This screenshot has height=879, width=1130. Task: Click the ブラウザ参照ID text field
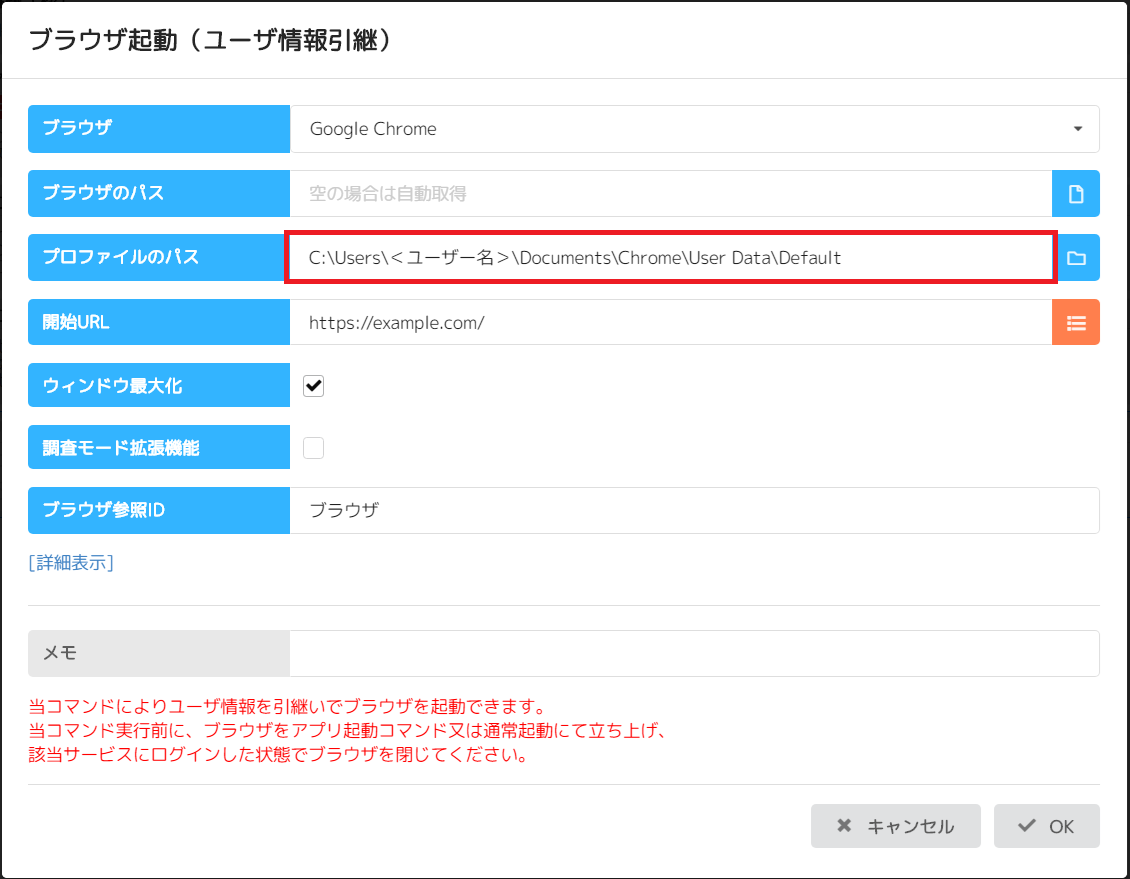pyautogui.click(x=694, y=510)
